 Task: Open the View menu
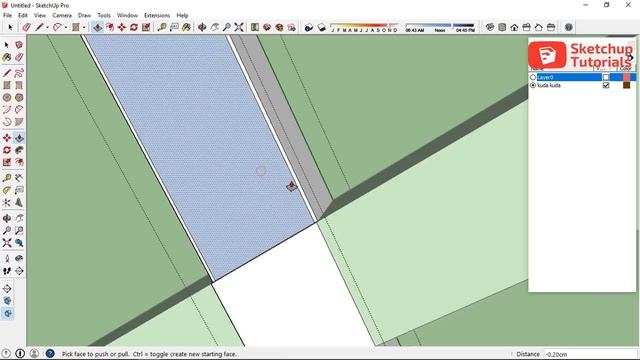pos(40,16)
